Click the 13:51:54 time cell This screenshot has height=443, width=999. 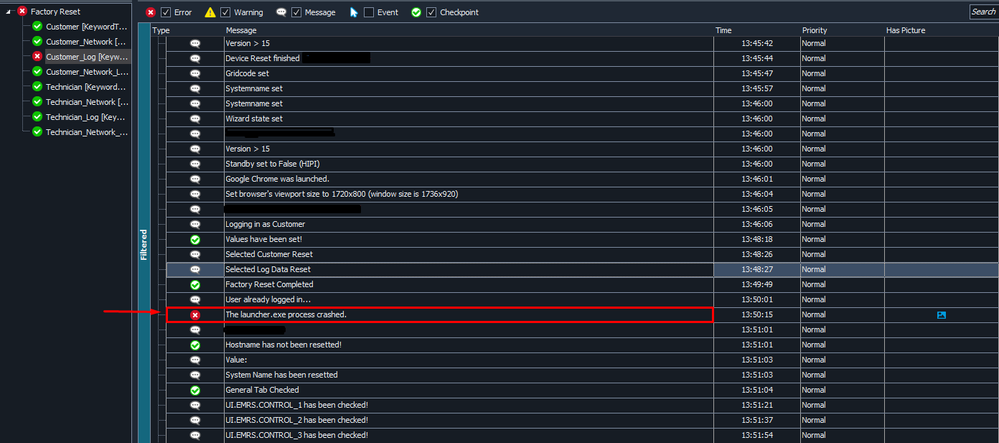point(757,435)
